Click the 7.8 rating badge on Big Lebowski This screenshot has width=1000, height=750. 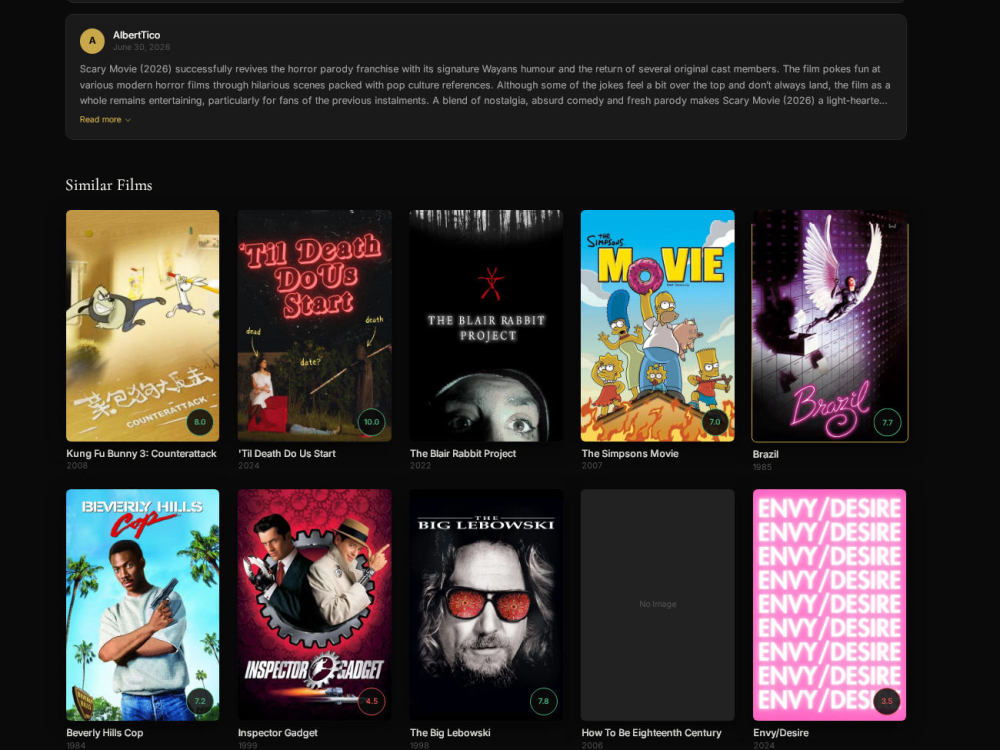click(543, 701)
